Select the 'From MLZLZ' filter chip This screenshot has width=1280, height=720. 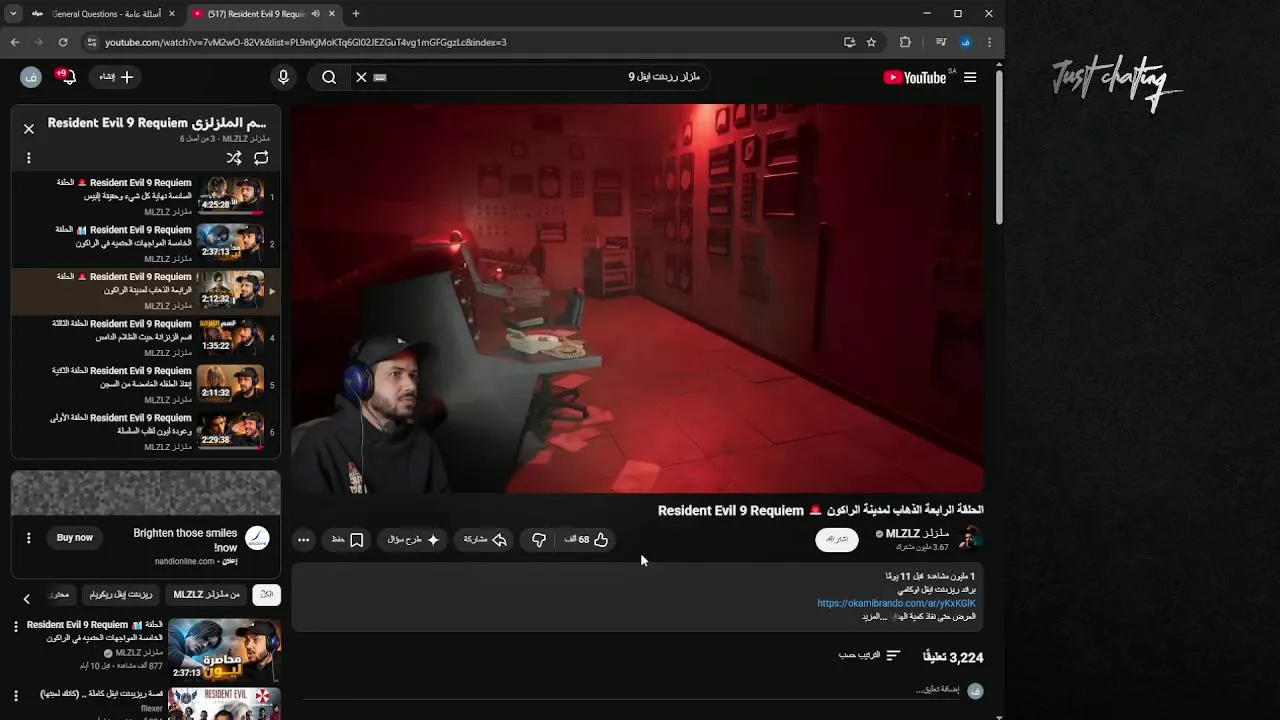[206, 595]
